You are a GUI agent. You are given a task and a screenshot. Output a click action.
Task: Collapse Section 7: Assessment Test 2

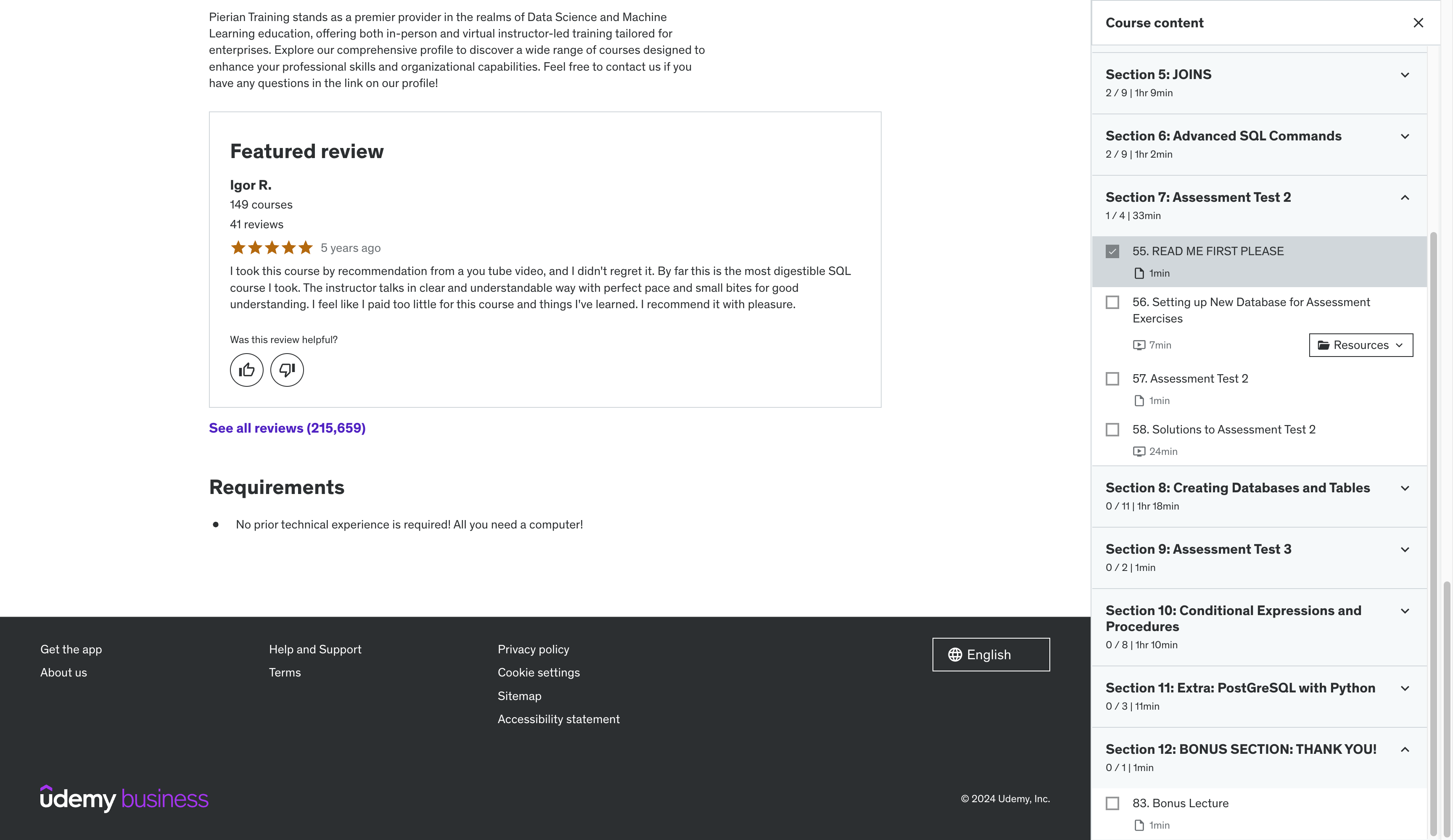[x=1405, y=198]
